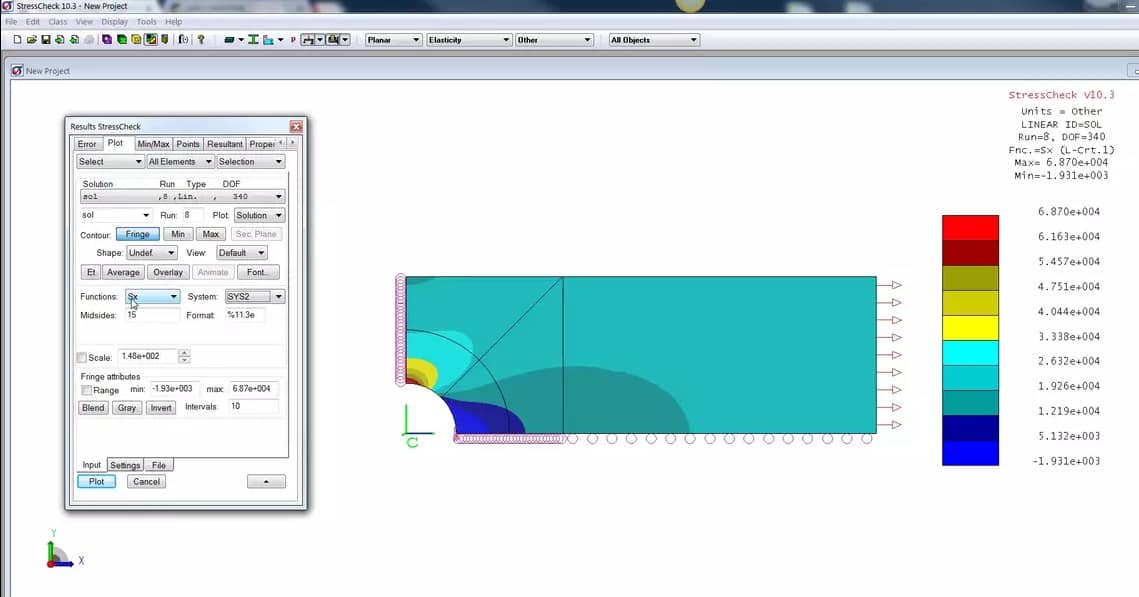Click the New file toolbar icon

(17, 40)
